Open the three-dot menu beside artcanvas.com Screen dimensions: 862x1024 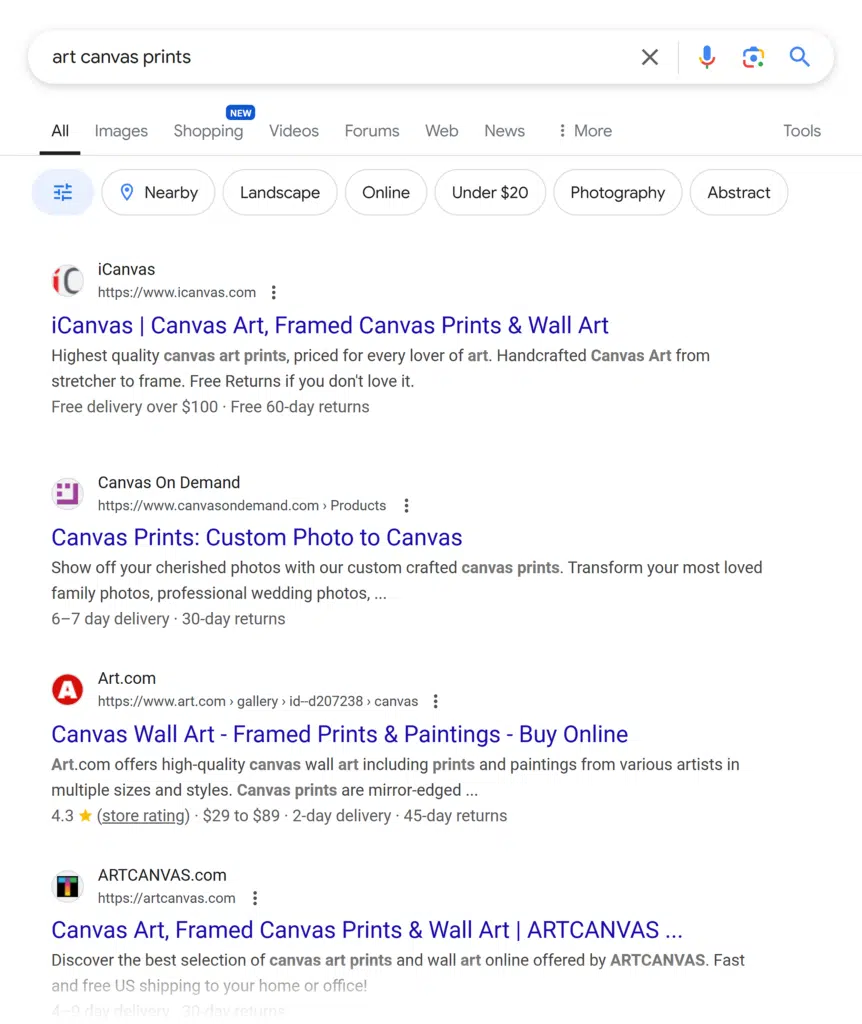pyautogui.click(x=255, y=898)
